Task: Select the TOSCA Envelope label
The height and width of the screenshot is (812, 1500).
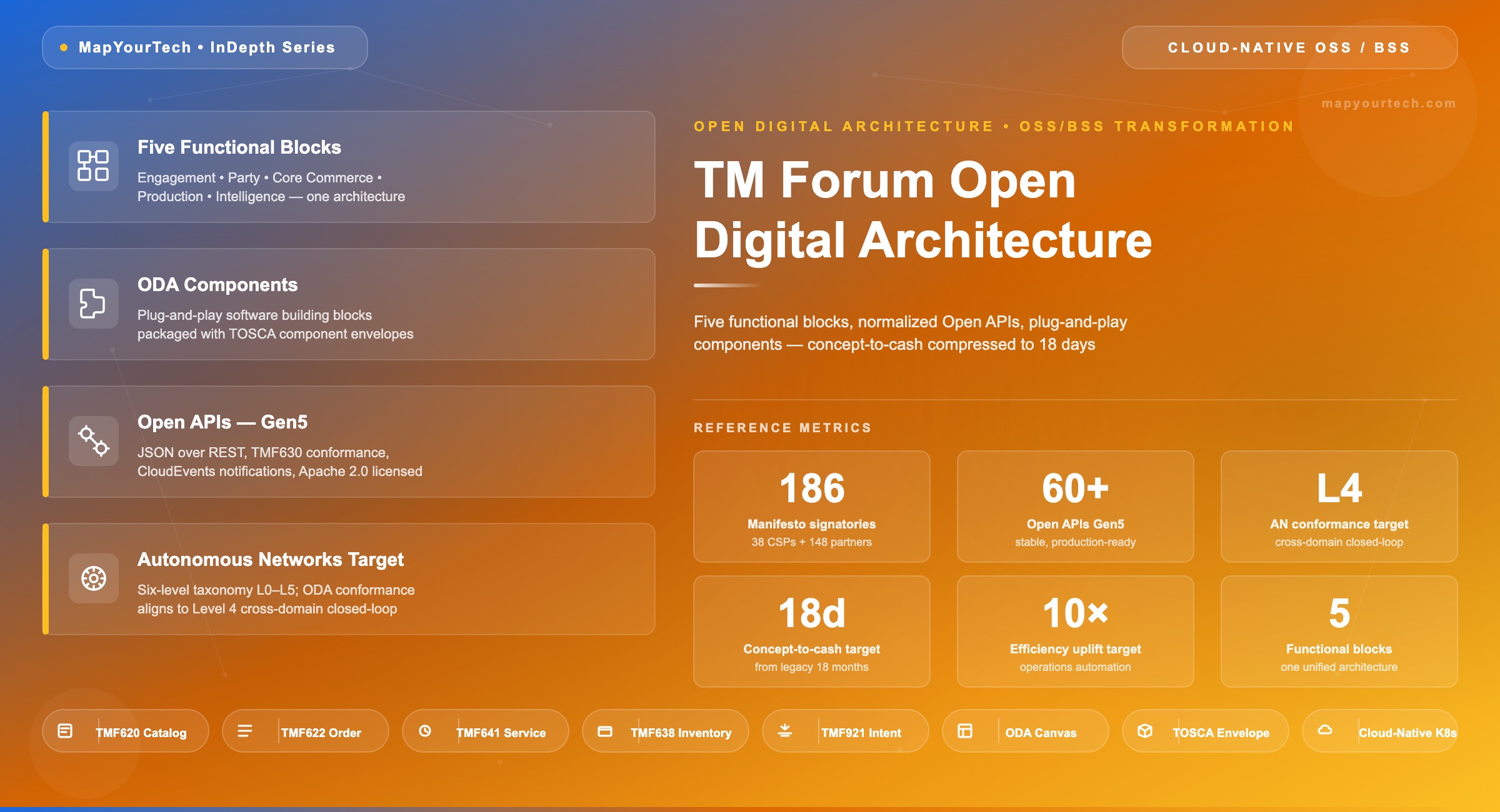Action: tap(1221, 733)
